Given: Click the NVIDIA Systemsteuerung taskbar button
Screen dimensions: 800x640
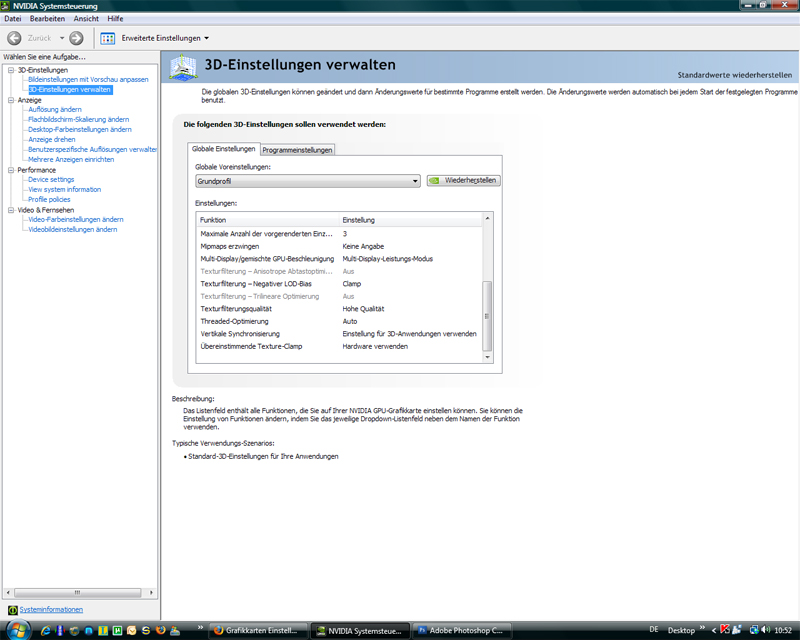Looking at the screenshot, I should (x=360, y=631).
